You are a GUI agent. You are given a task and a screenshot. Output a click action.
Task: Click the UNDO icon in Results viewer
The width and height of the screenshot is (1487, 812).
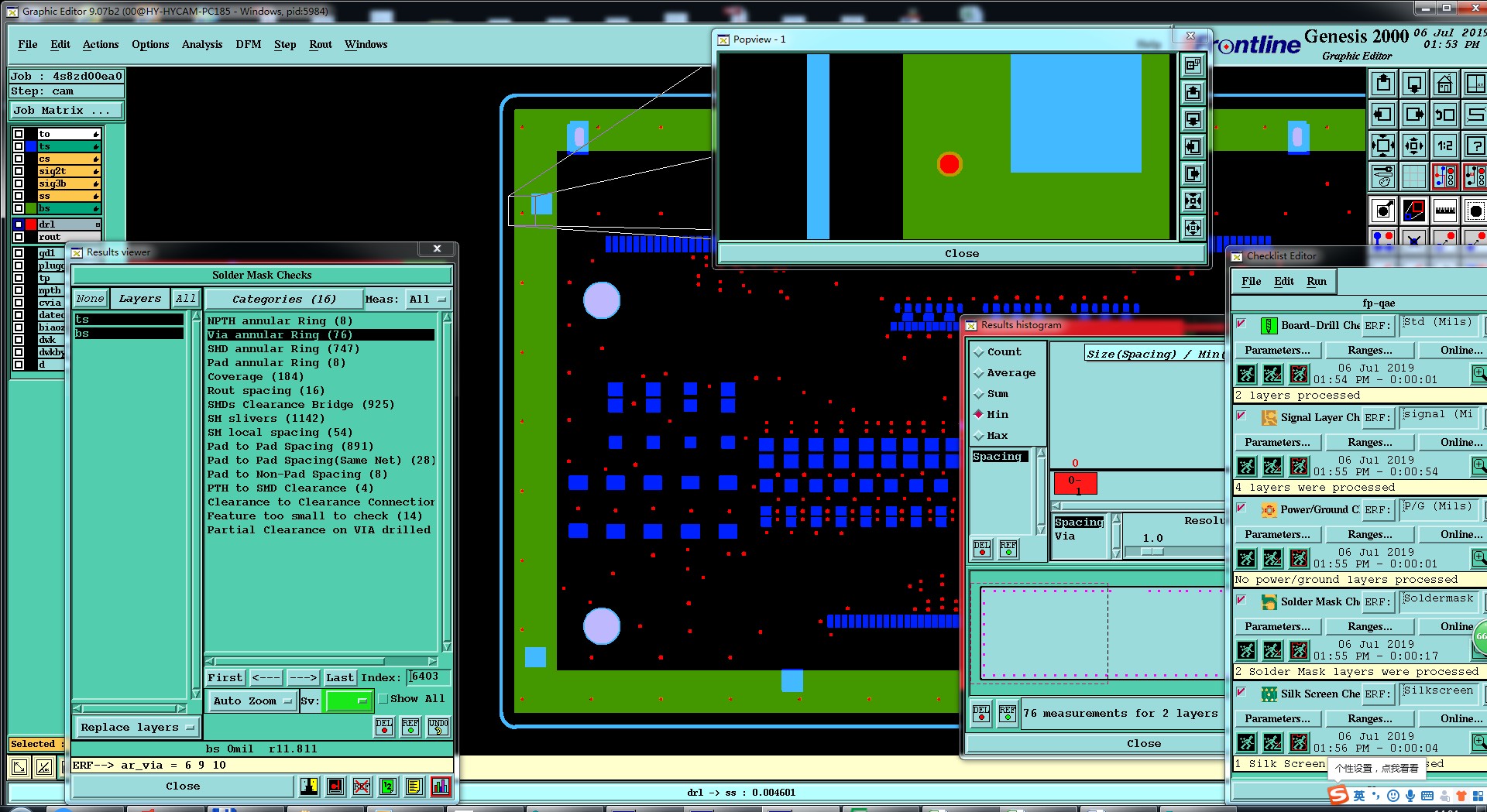438,726
